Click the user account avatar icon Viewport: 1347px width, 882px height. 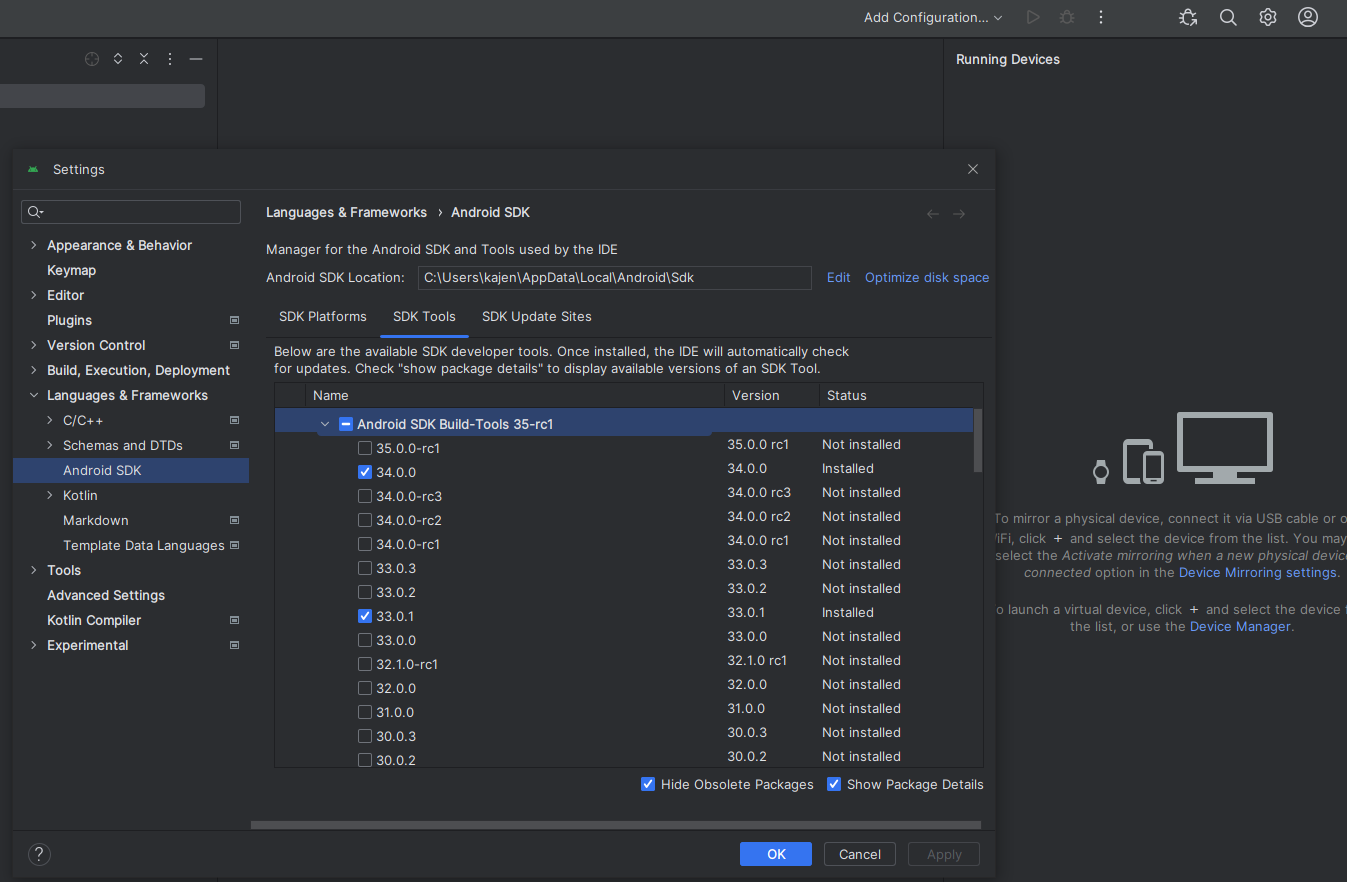click(1308, 17)
